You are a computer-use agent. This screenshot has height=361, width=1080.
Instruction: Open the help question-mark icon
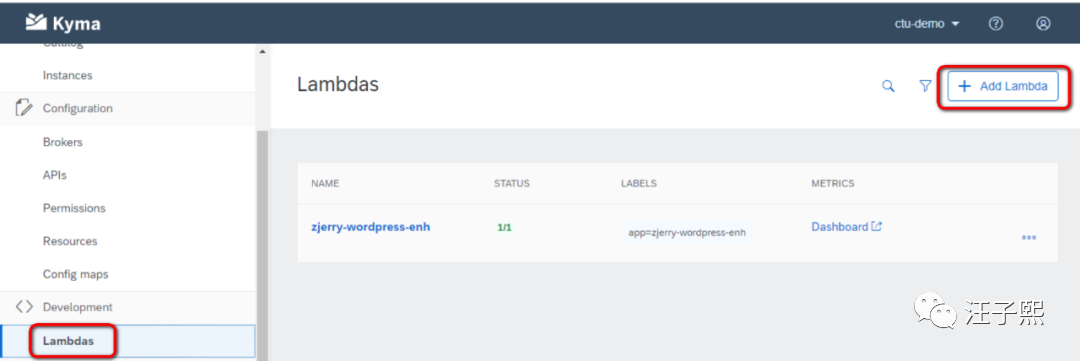click(x=995, y=23)
